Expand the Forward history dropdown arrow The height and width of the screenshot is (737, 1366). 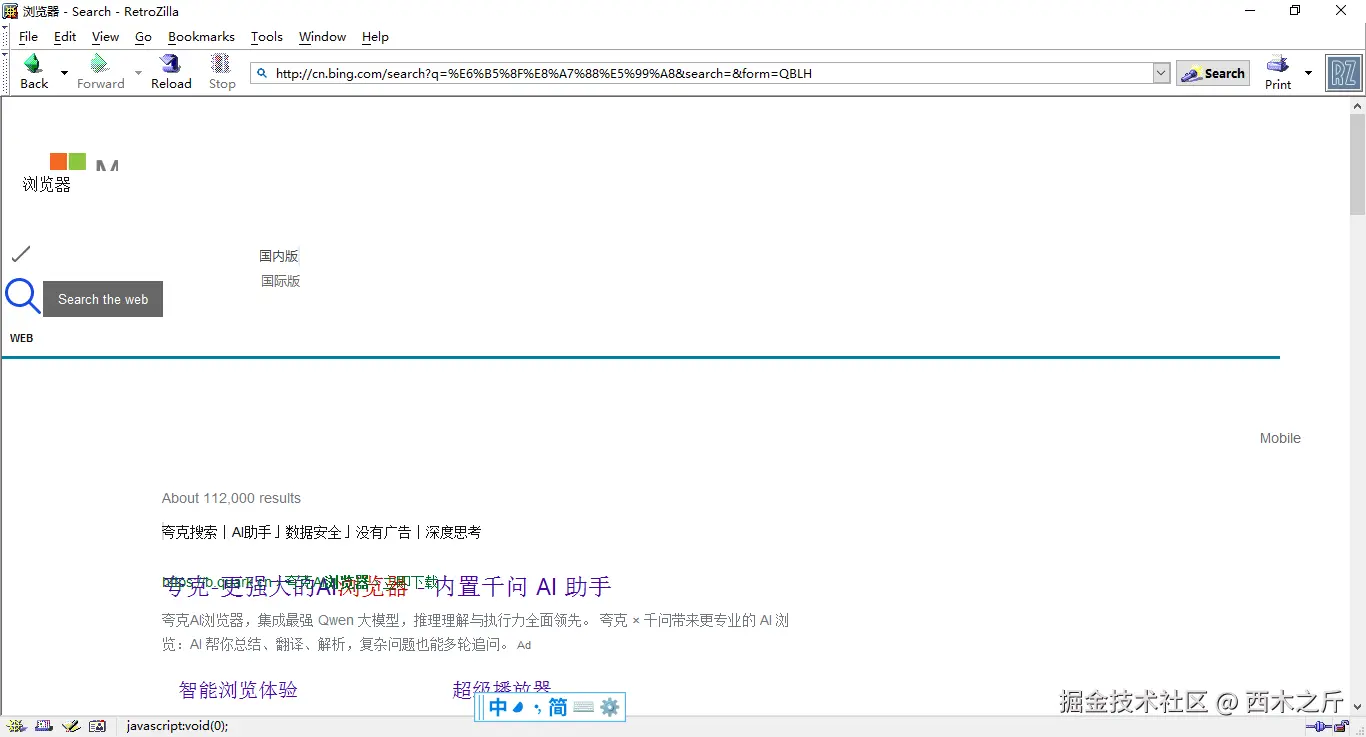[137, 73]
